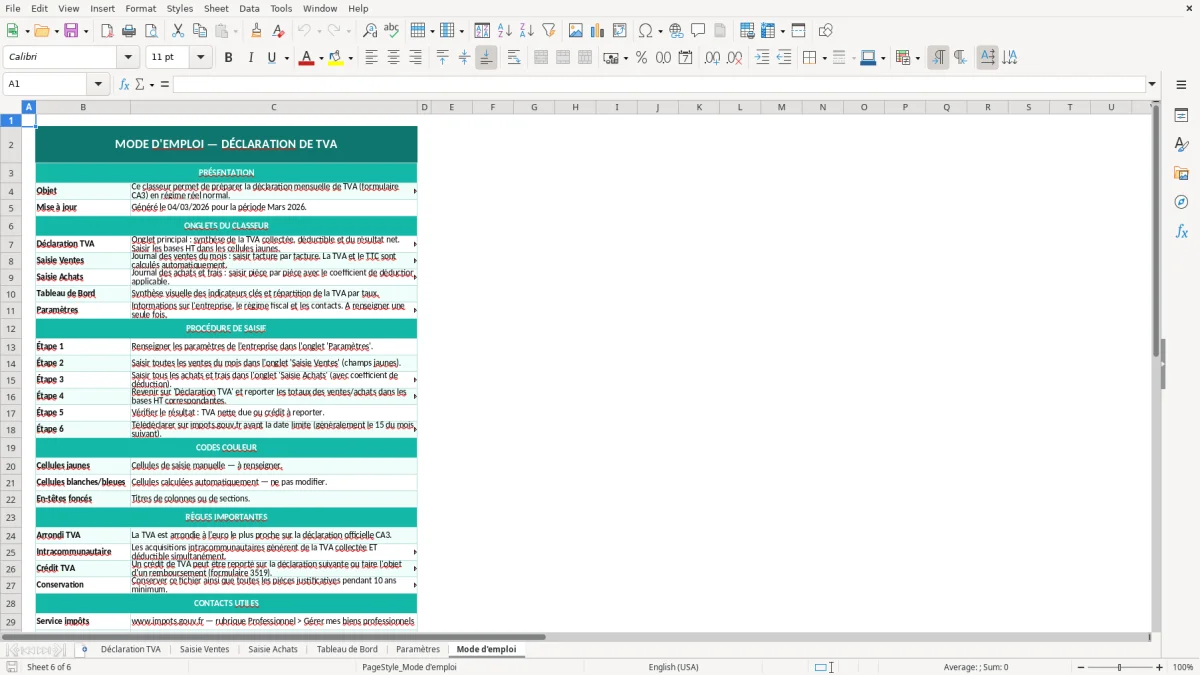Switch to Saisie Achats sheet tab
This screenshot has height=675, width=1200.
click(273, 649)
